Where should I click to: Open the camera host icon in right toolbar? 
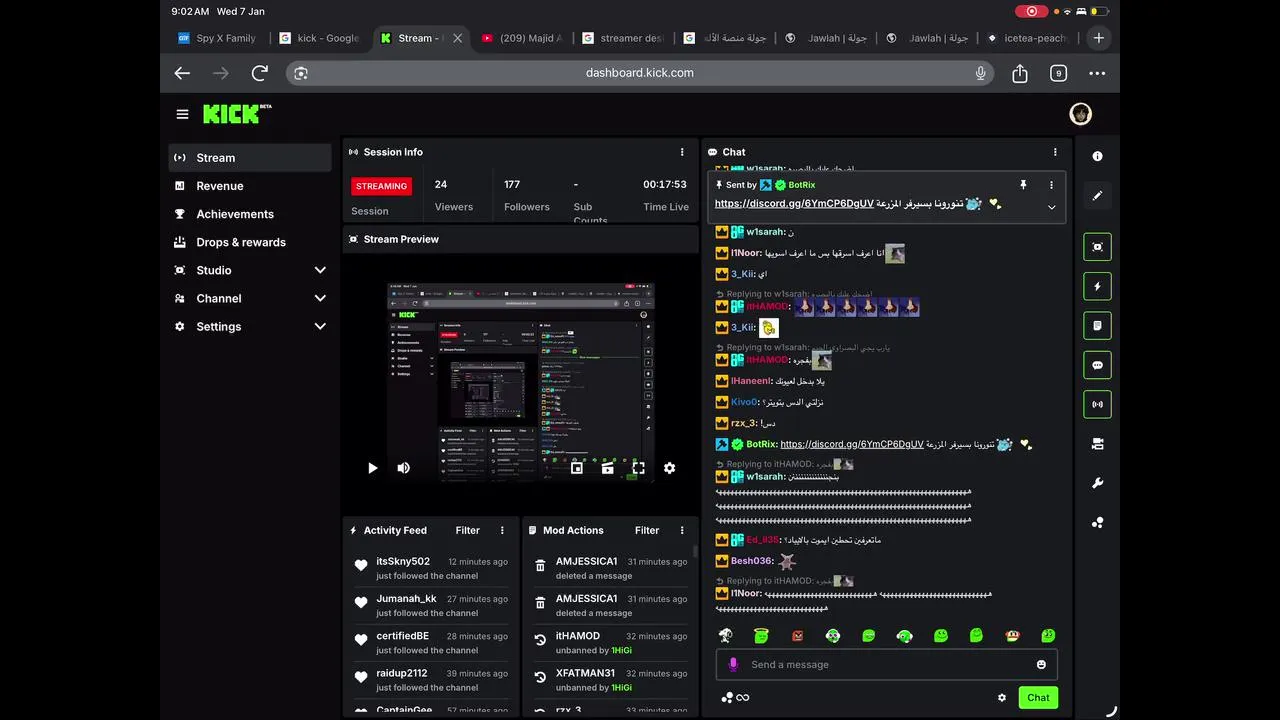point(1097,443)
